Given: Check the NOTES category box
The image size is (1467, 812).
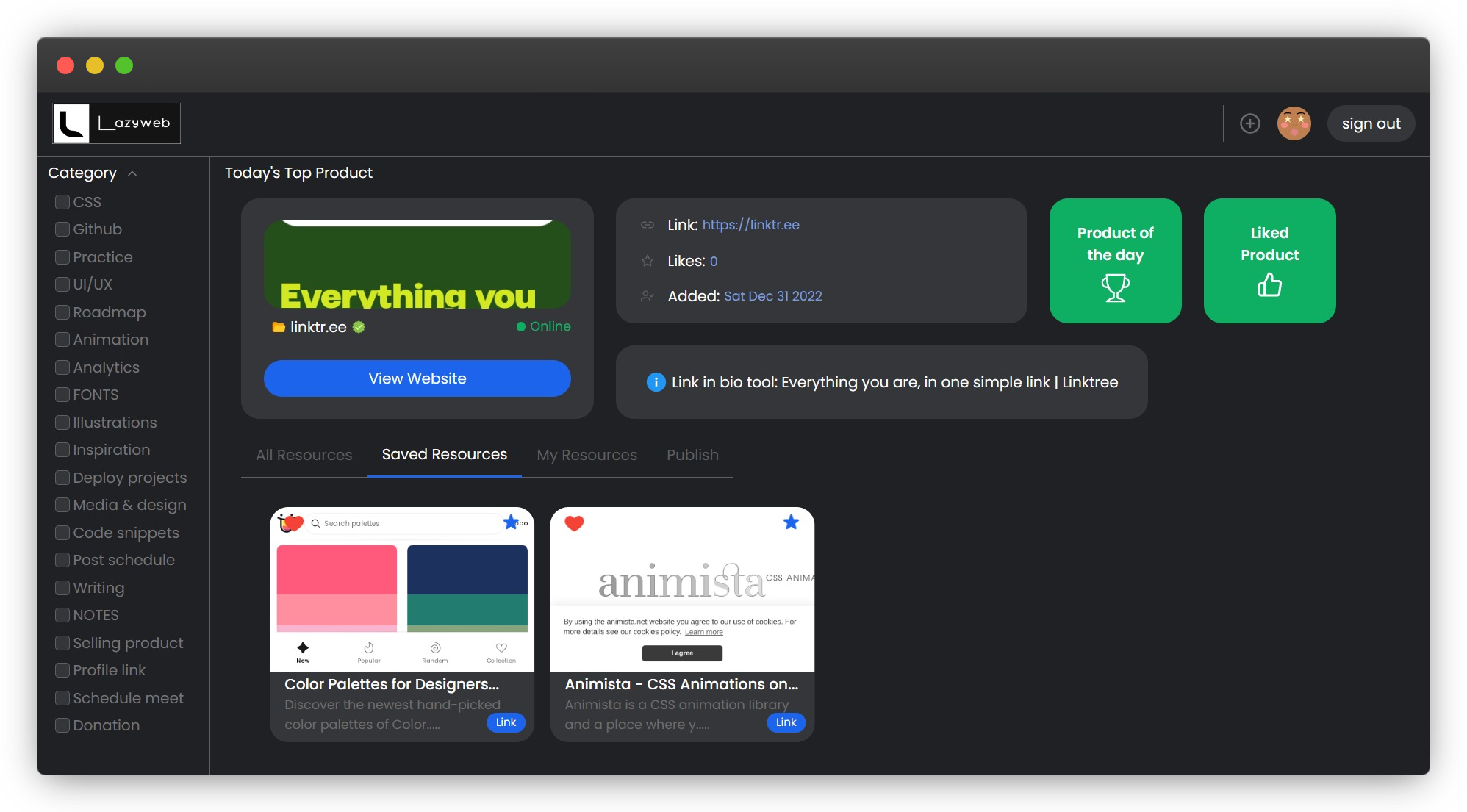Looking at the screenshot, I should (62, 615).
